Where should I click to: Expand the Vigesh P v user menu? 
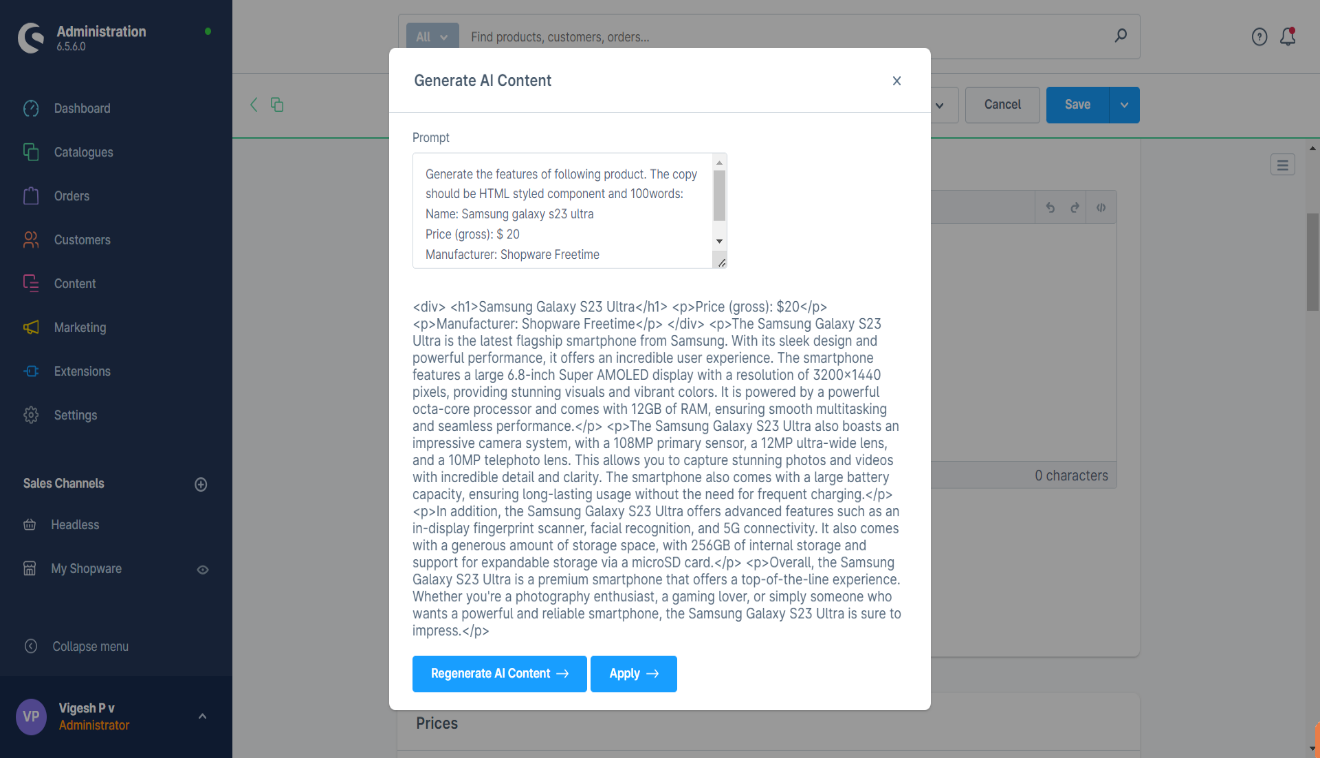pos(202,716)
